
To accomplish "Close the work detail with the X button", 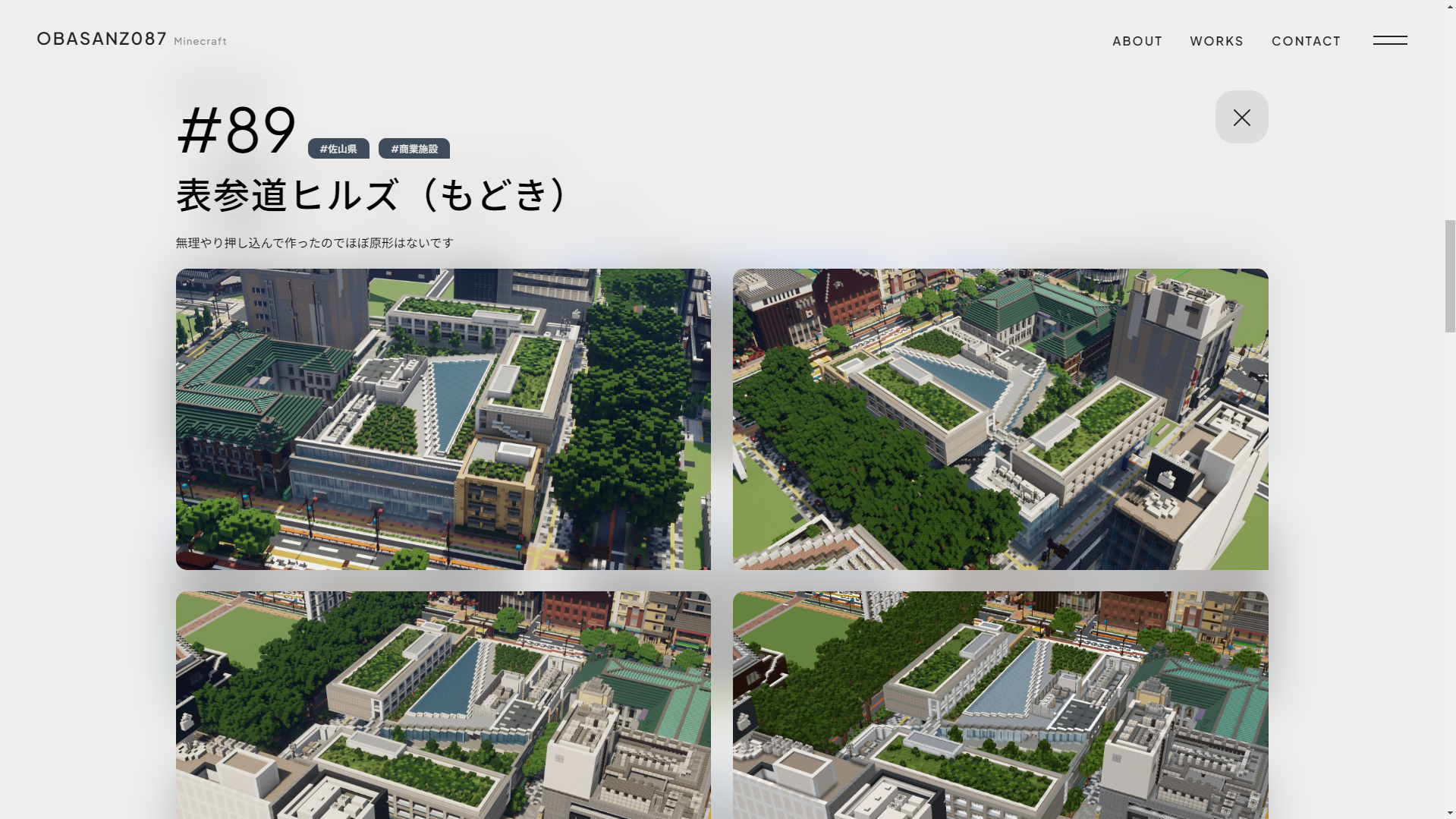I will click(x=1241, y=117).
